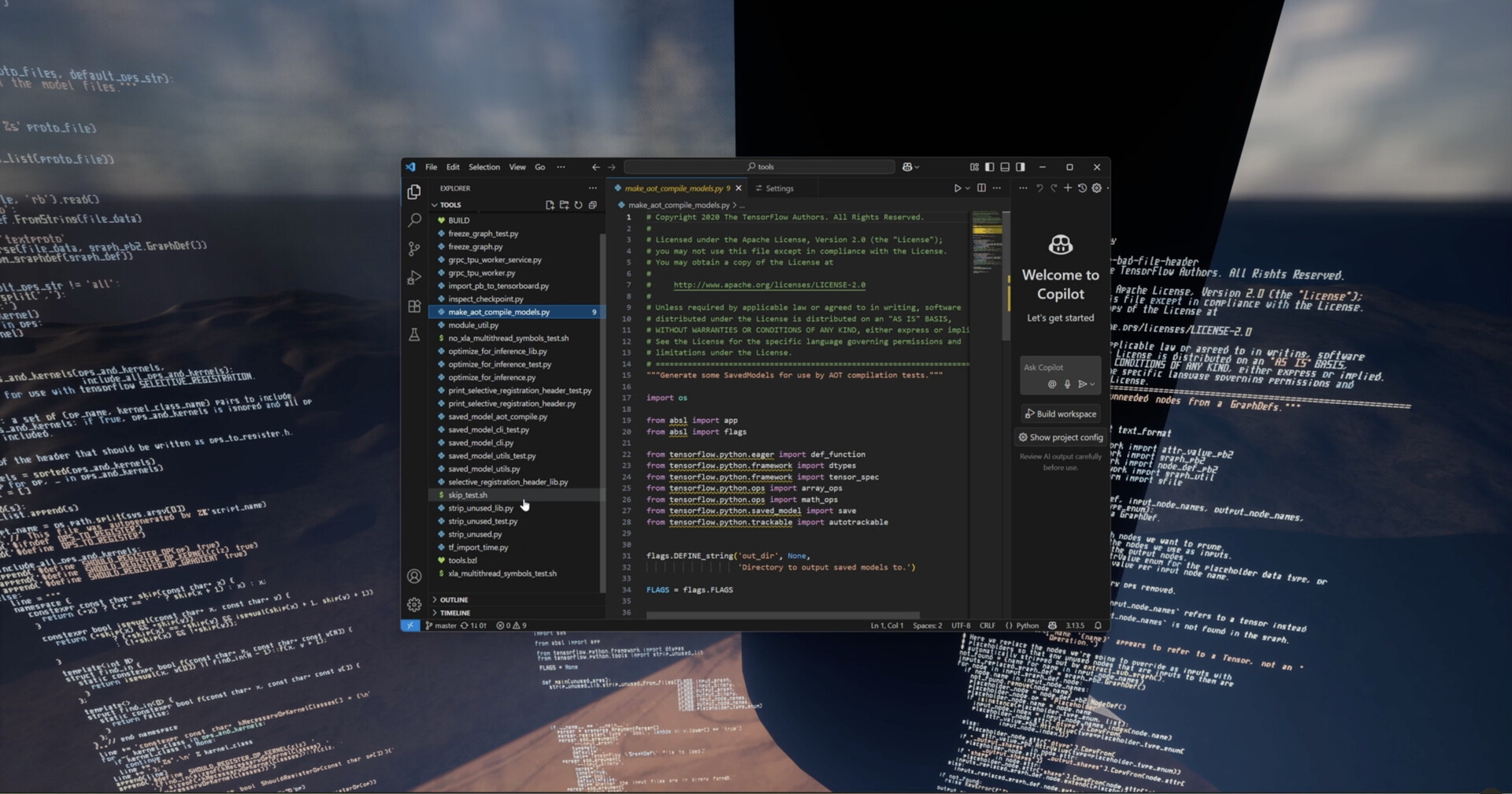Split the editor to the right
The width and height of the screenshot is (1512, 794).
(x=981, y=188)
